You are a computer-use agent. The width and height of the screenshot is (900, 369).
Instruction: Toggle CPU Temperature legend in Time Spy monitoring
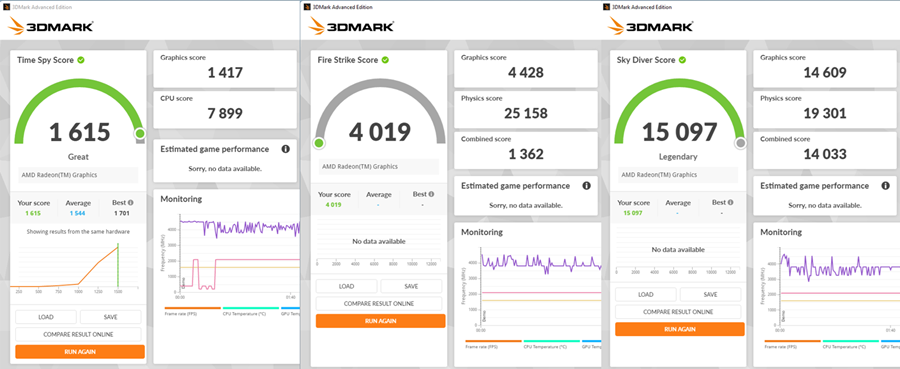click(250, 311)
